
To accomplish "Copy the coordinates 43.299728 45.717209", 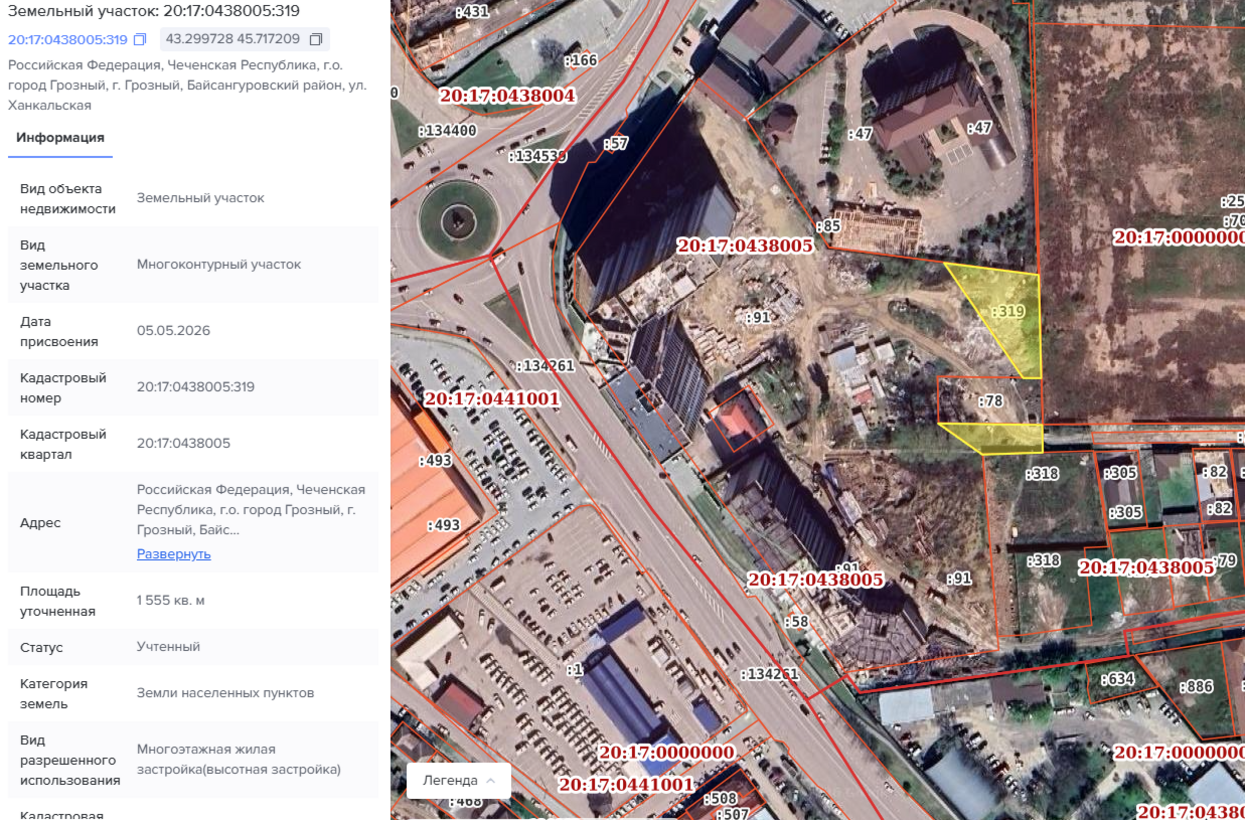I will point(316,40).
